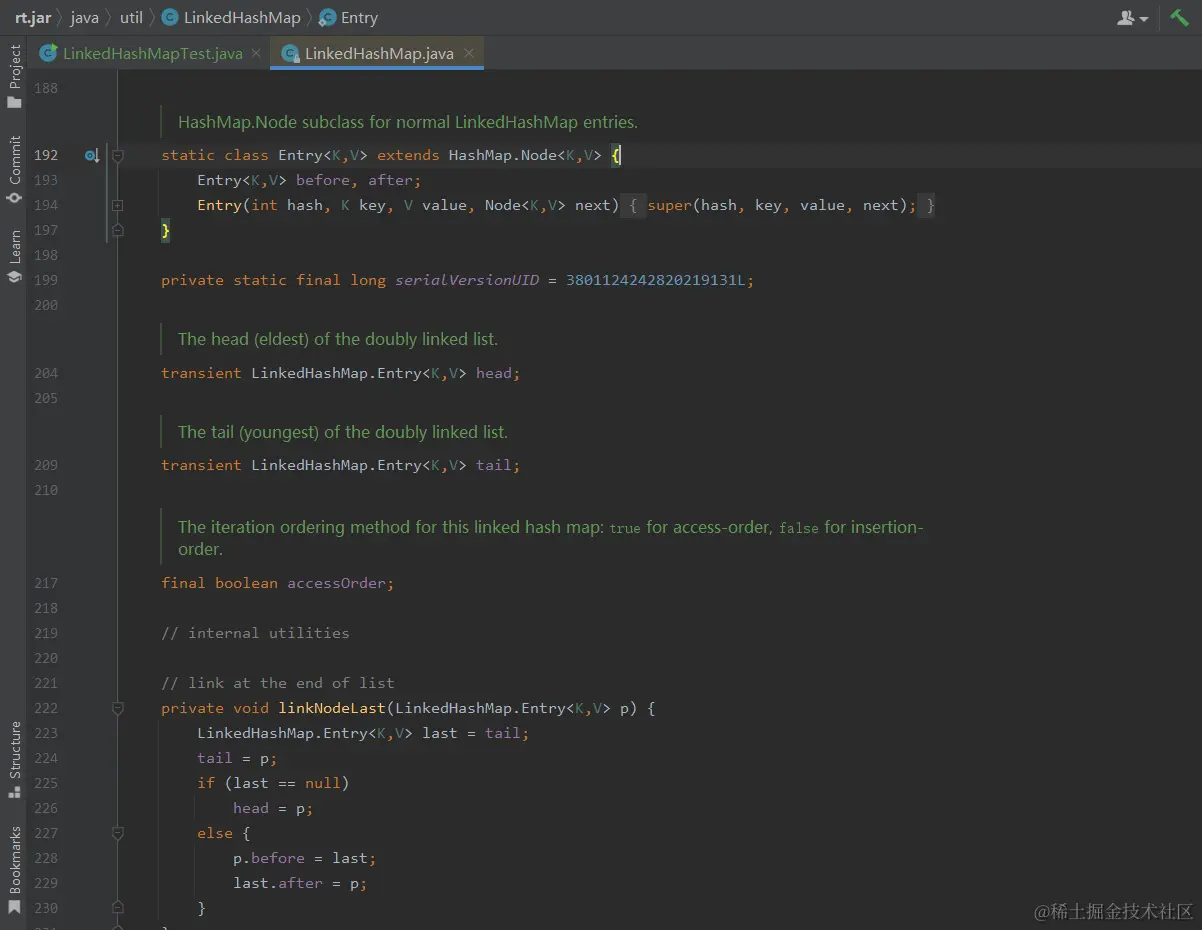Open the Structure tool window
Image resolution: width=1202 pixels, height=930 pixels.
(14, 759)
